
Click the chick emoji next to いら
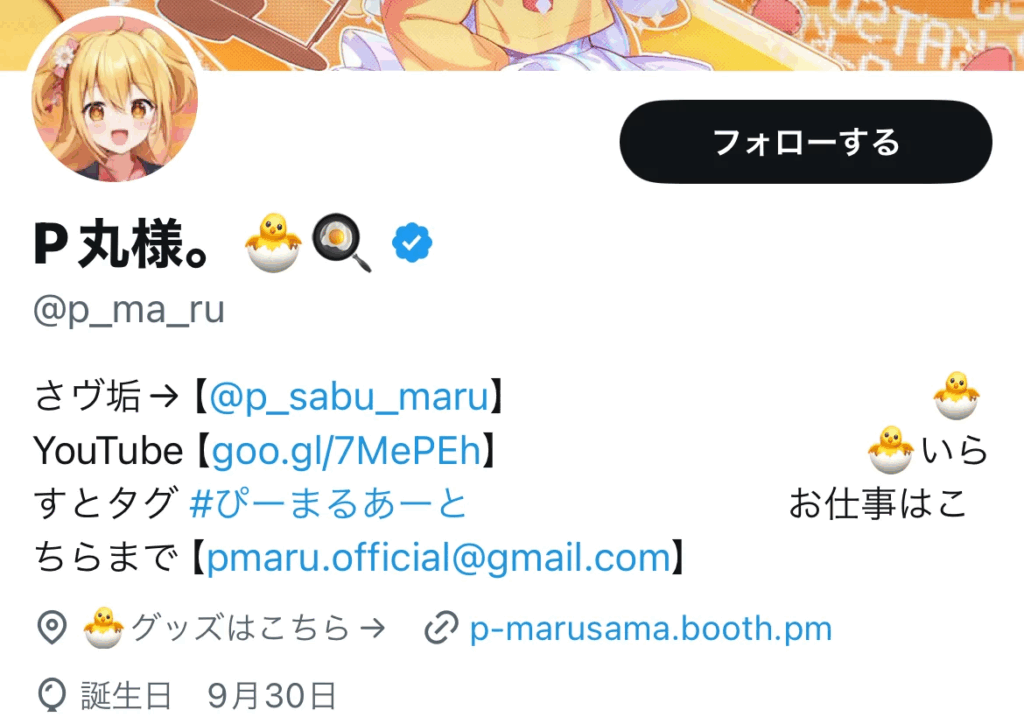pos(891,450)
